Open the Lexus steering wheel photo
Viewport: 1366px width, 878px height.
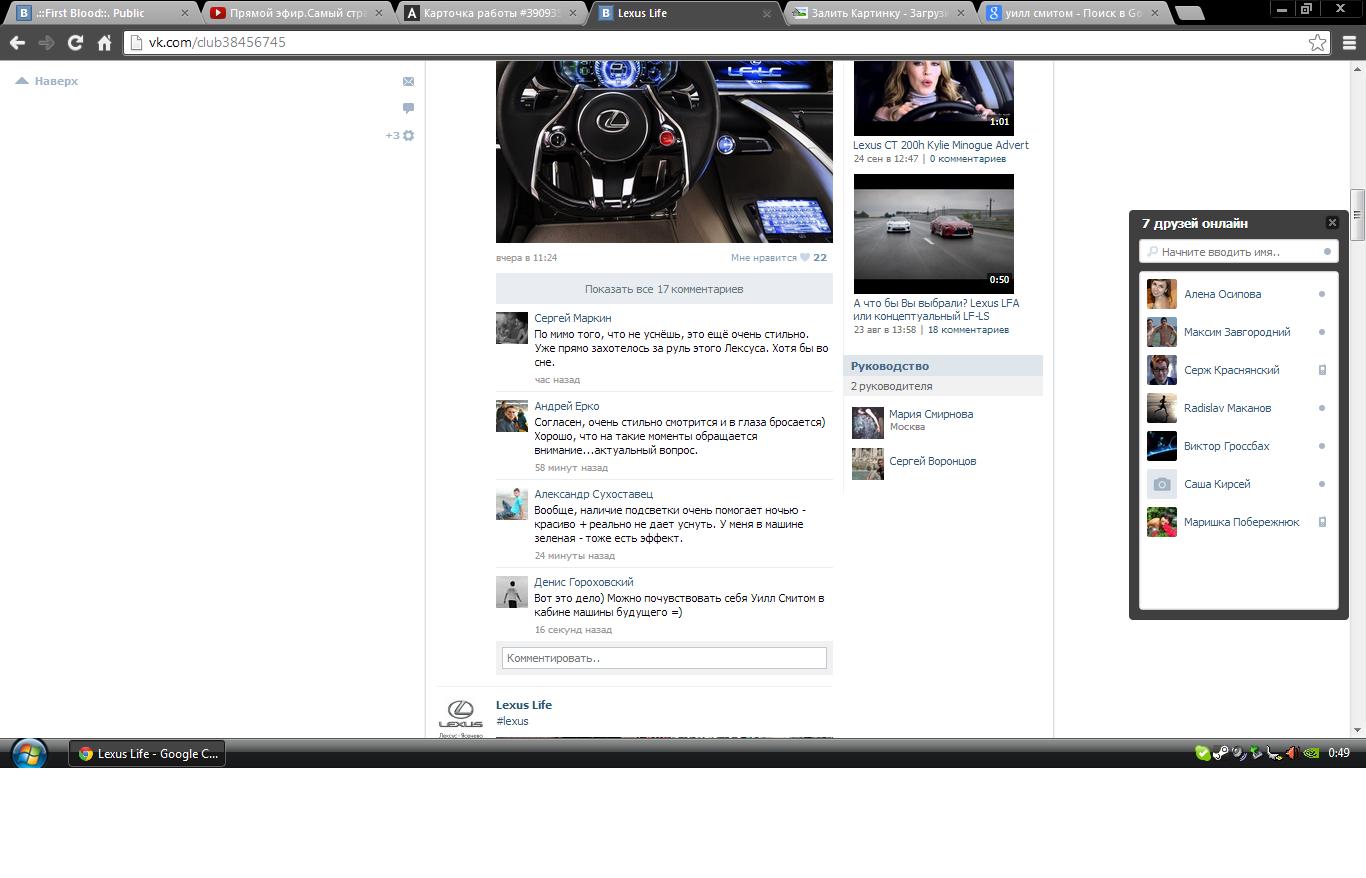pos(664,151)
